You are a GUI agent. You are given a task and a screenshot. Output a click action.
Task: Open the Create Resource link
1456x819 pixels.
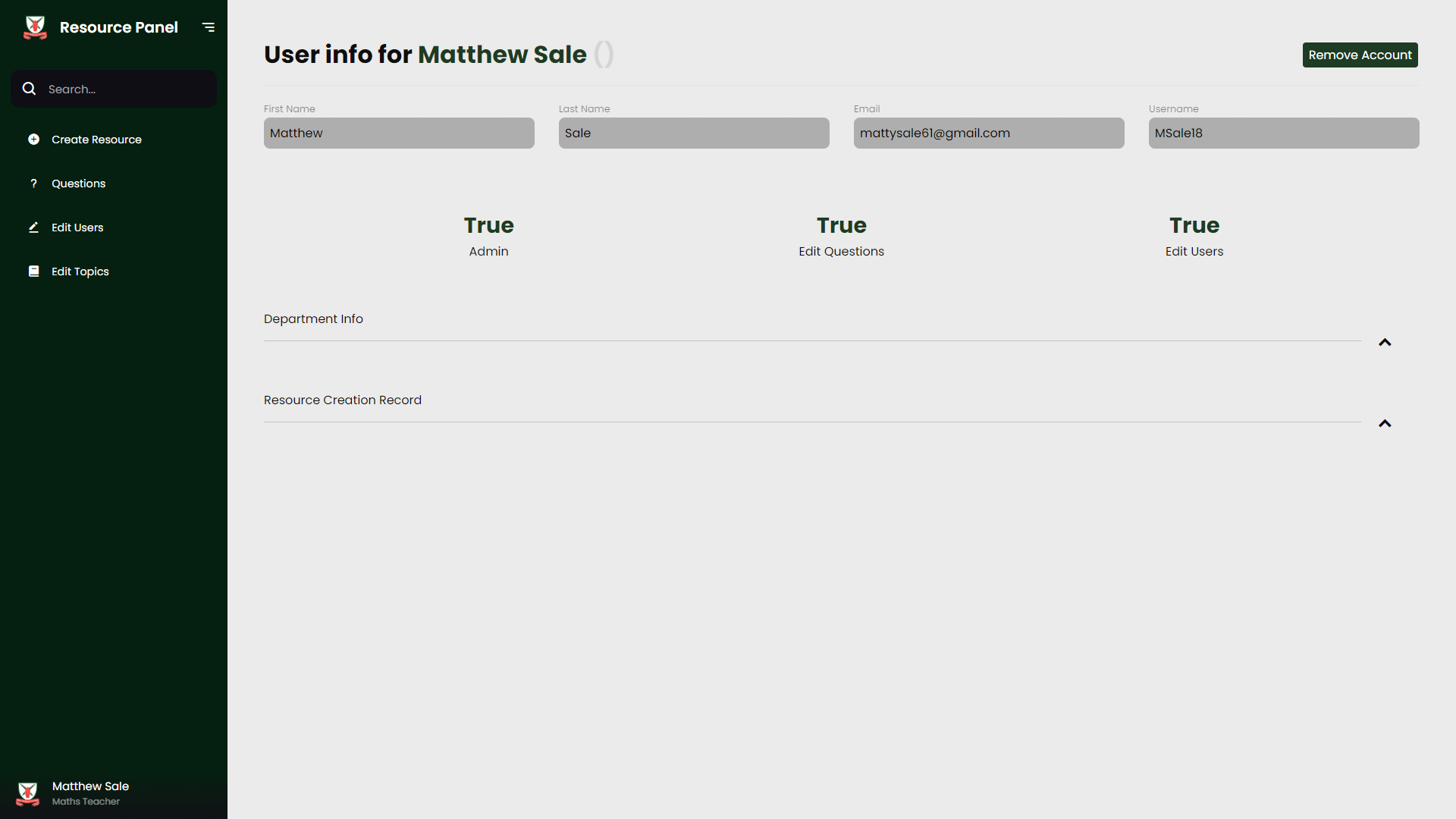point(96,140)
